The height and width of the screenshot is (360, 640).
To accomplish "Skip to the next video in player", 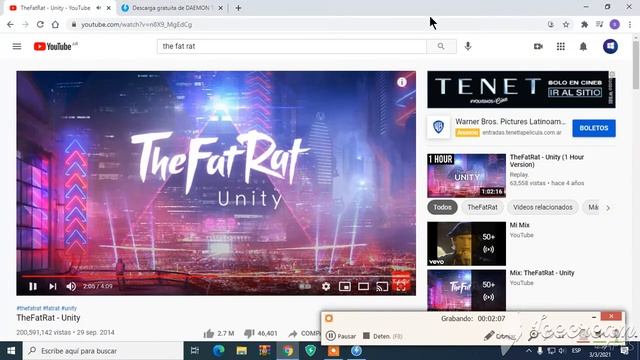I will 53,287.
